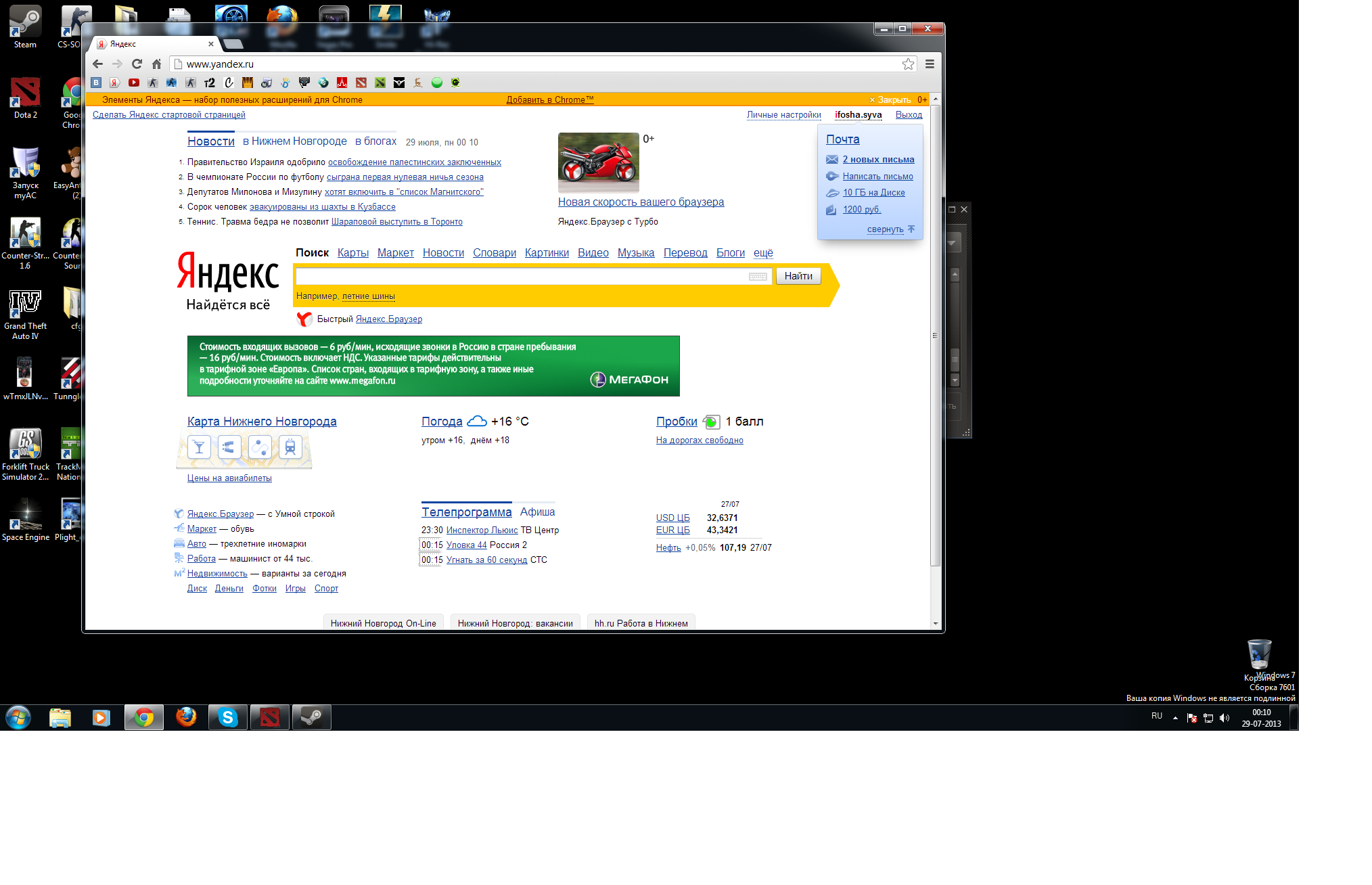Add Yandex Elements via 'Добавить в Chrome'
Viewport: 1372px width, 885px height.
tap(550, 99)
